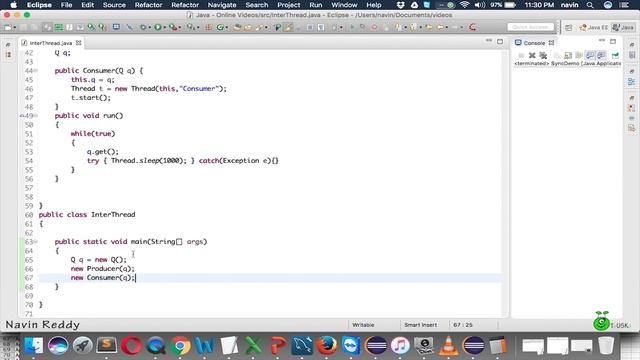Open the External Tools dropdown arrow

[198, 27]
